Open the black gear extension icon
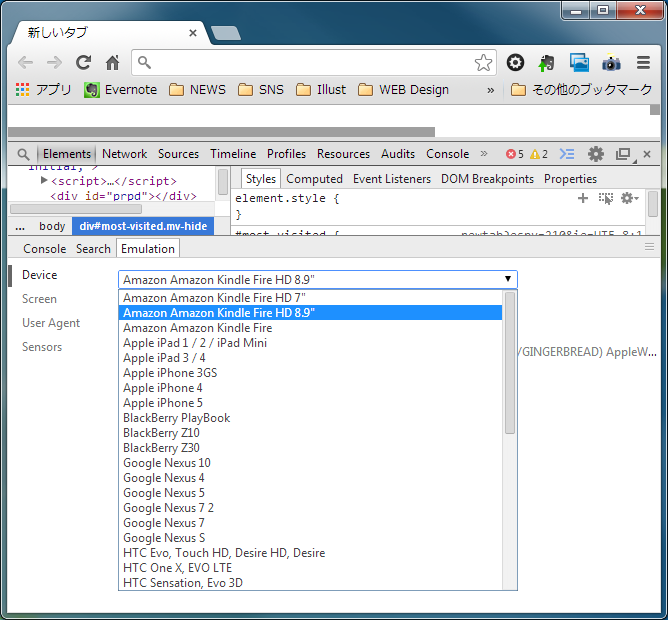Image resolution: width=668 pixels, height=620 pixels. tap(515, 63)
